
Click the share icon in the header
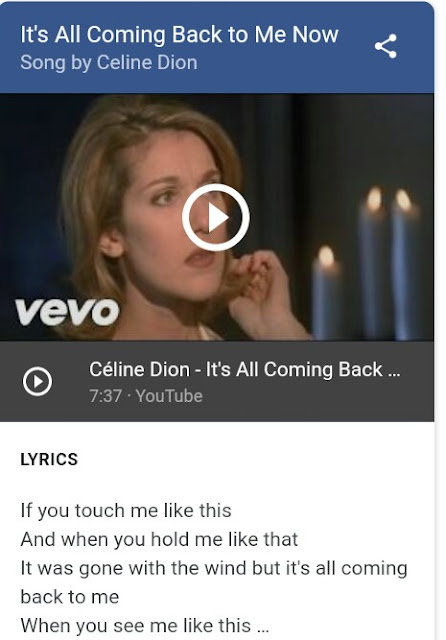pyautogui.click(x=386, y=46)
